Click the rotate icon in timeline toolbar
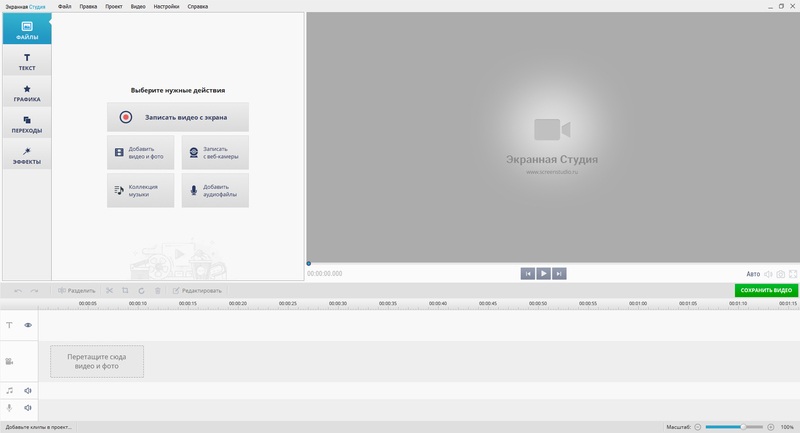The image size is (800, 433). coord(142,290)
